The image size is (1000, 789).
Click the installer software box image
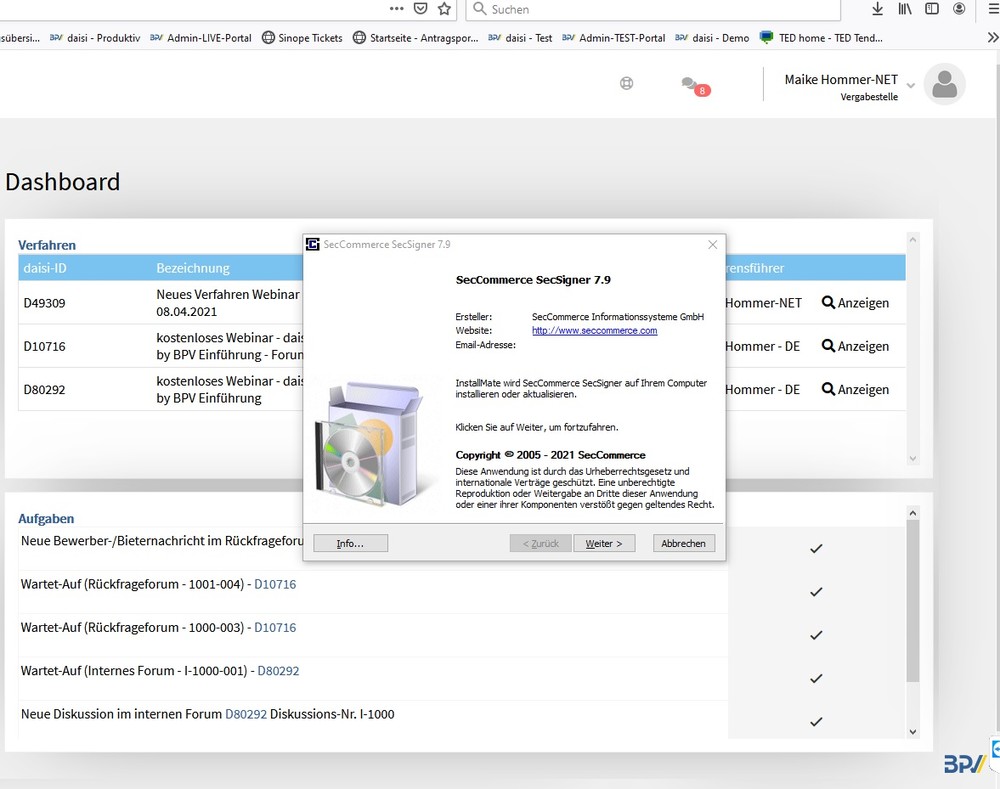pyautogui.click(x=369, y=444)
